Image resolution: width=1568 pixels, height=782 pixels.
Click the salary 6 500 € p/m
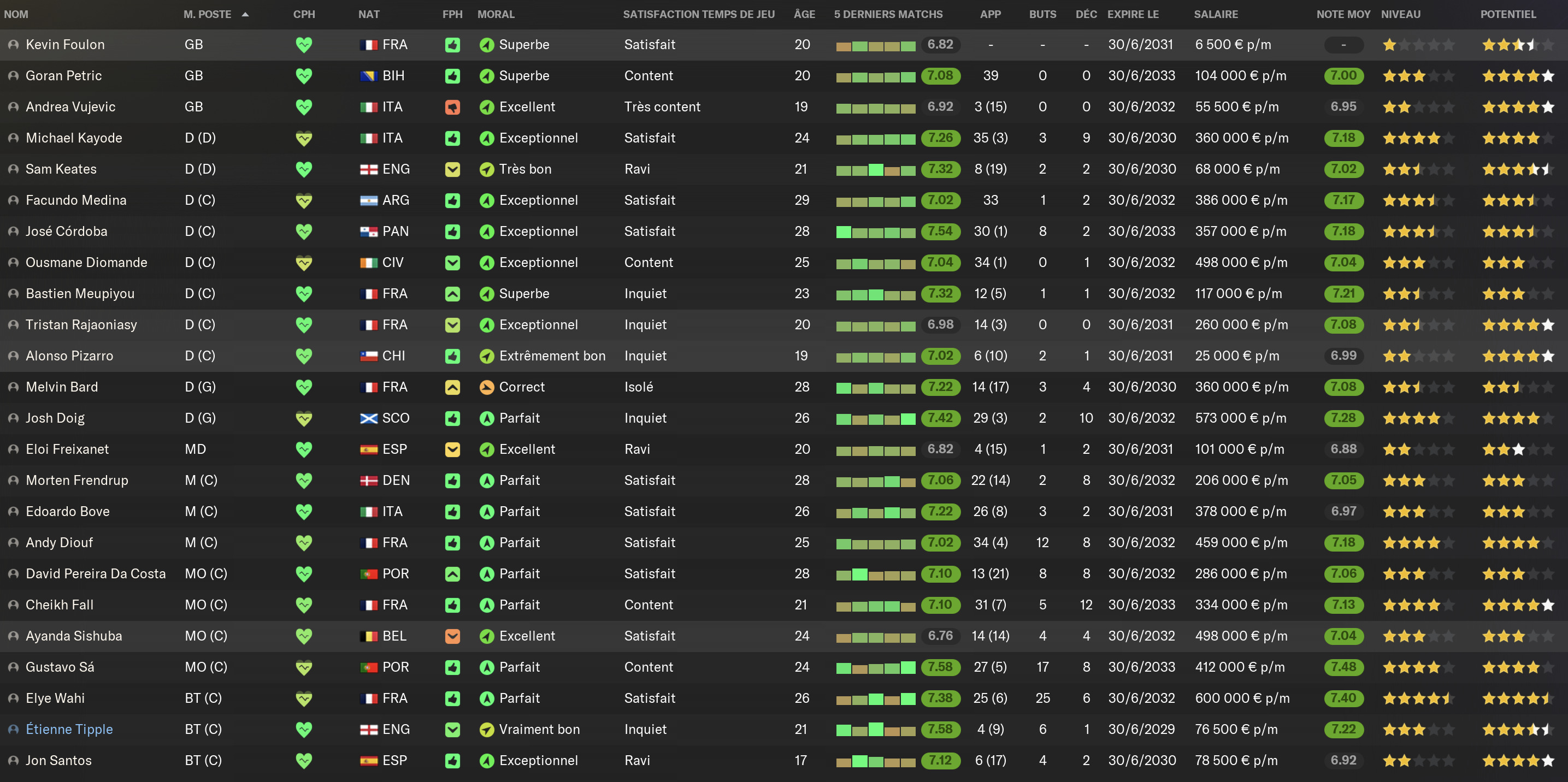pyautogui.click(x=1233, y=44)
